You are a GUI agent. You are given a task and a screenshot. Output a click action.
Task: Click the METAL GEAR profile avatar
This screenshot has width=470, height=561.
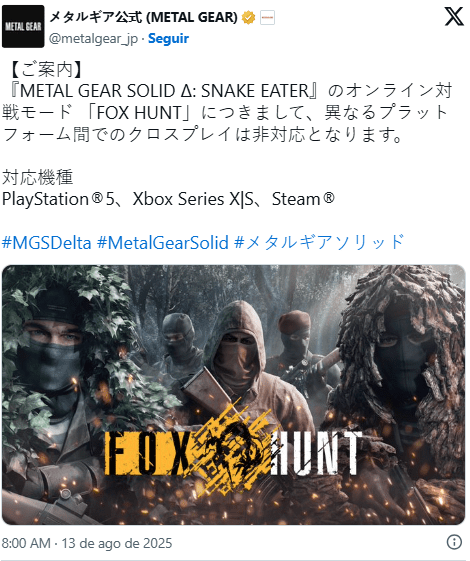tap(23, 26)
